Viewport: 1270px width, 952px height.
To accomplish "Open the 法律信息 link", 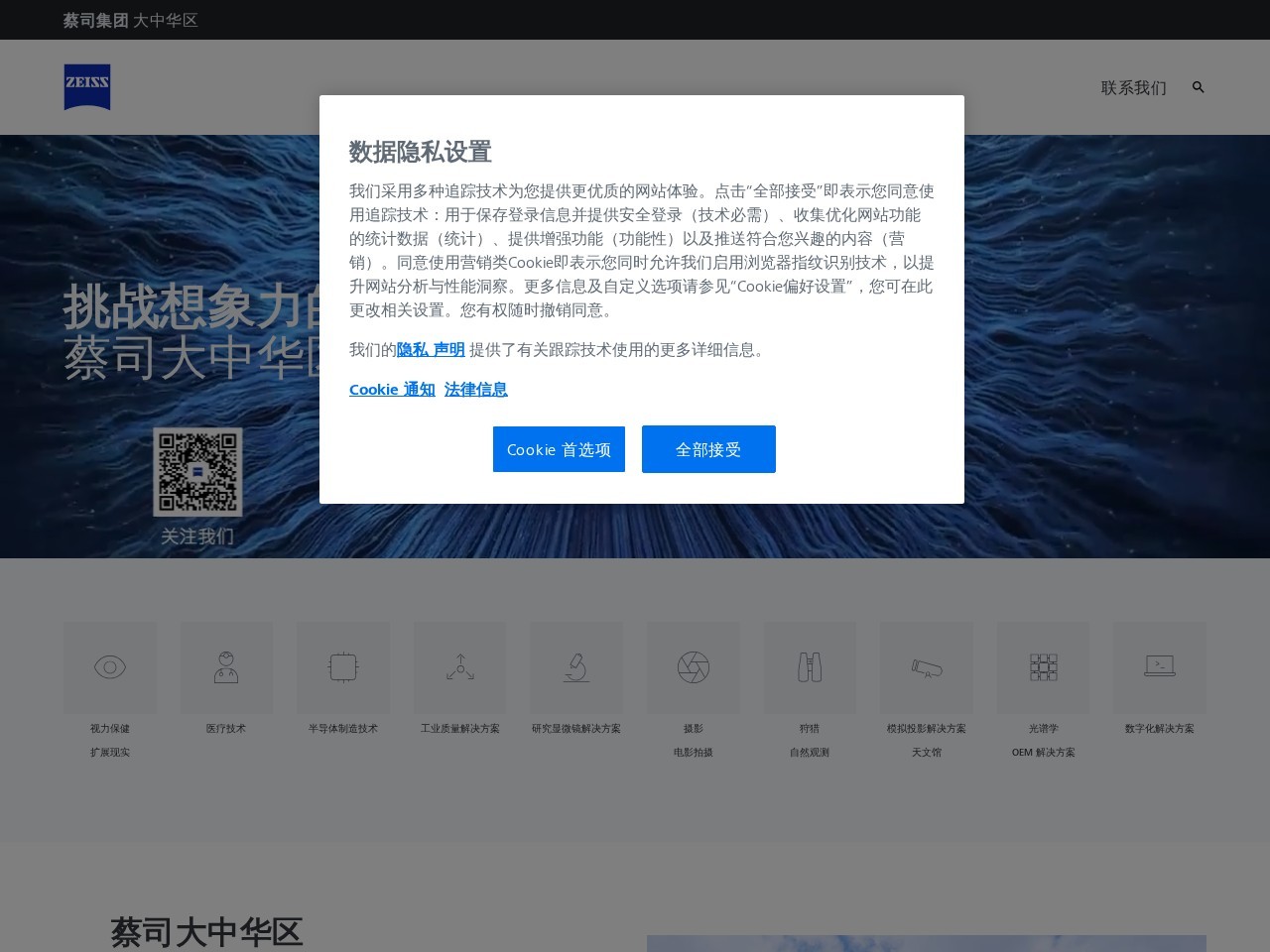I will tap(476, 389).
